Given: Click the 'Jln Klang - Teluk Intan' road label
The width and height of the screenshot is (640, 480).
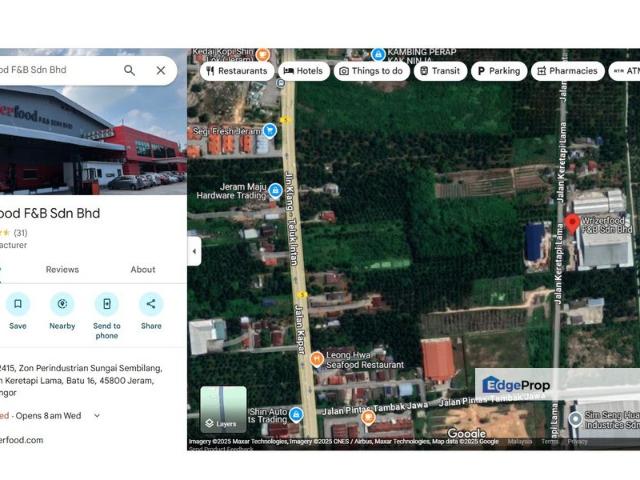Looking at the screenshot, I should pos(290,219).
